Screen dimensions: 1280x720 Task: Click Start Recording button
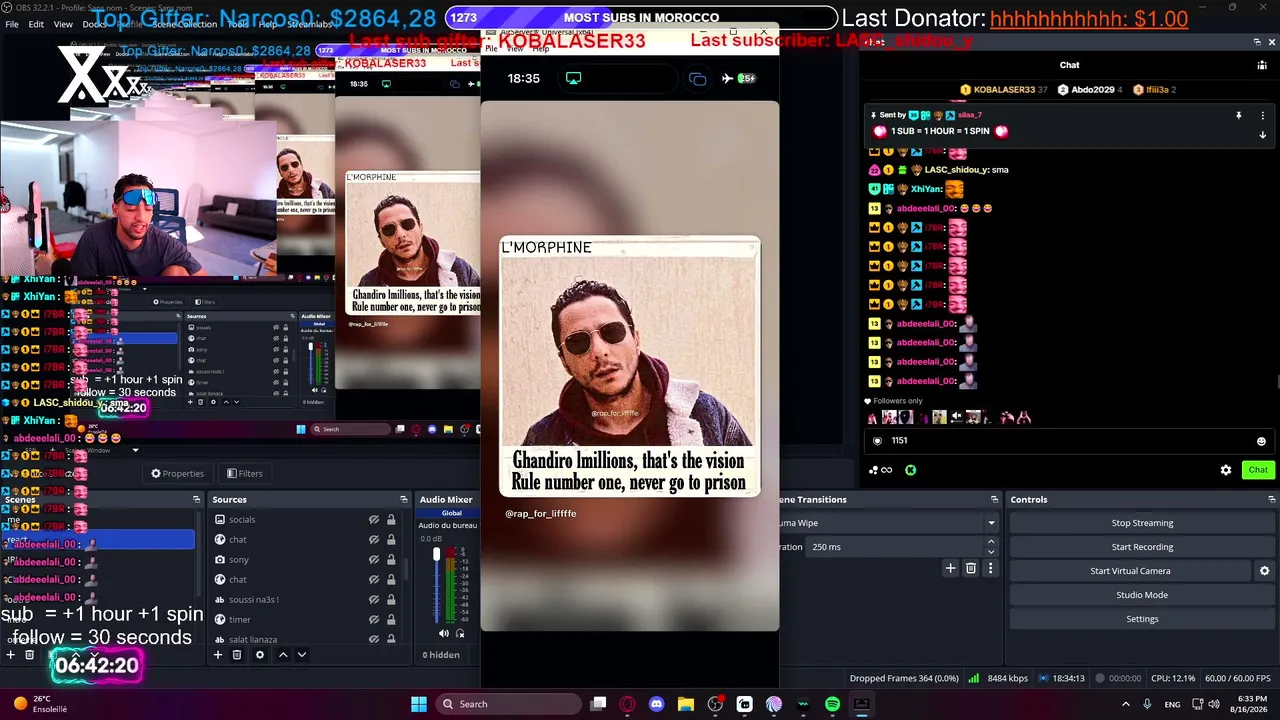(x=1142, y=547)
